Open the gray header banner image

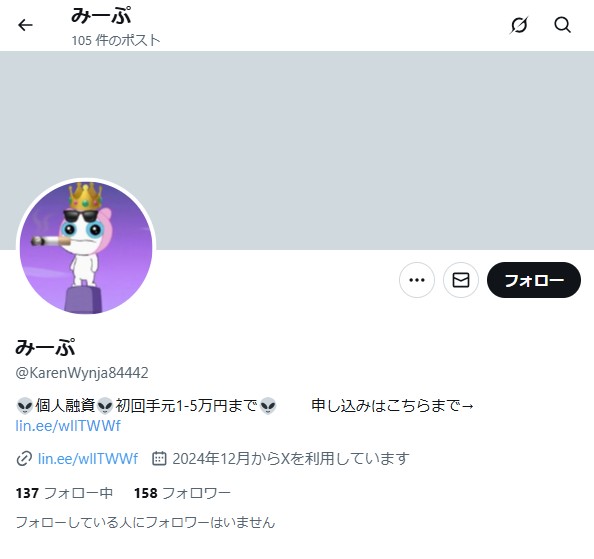point(297,150)
